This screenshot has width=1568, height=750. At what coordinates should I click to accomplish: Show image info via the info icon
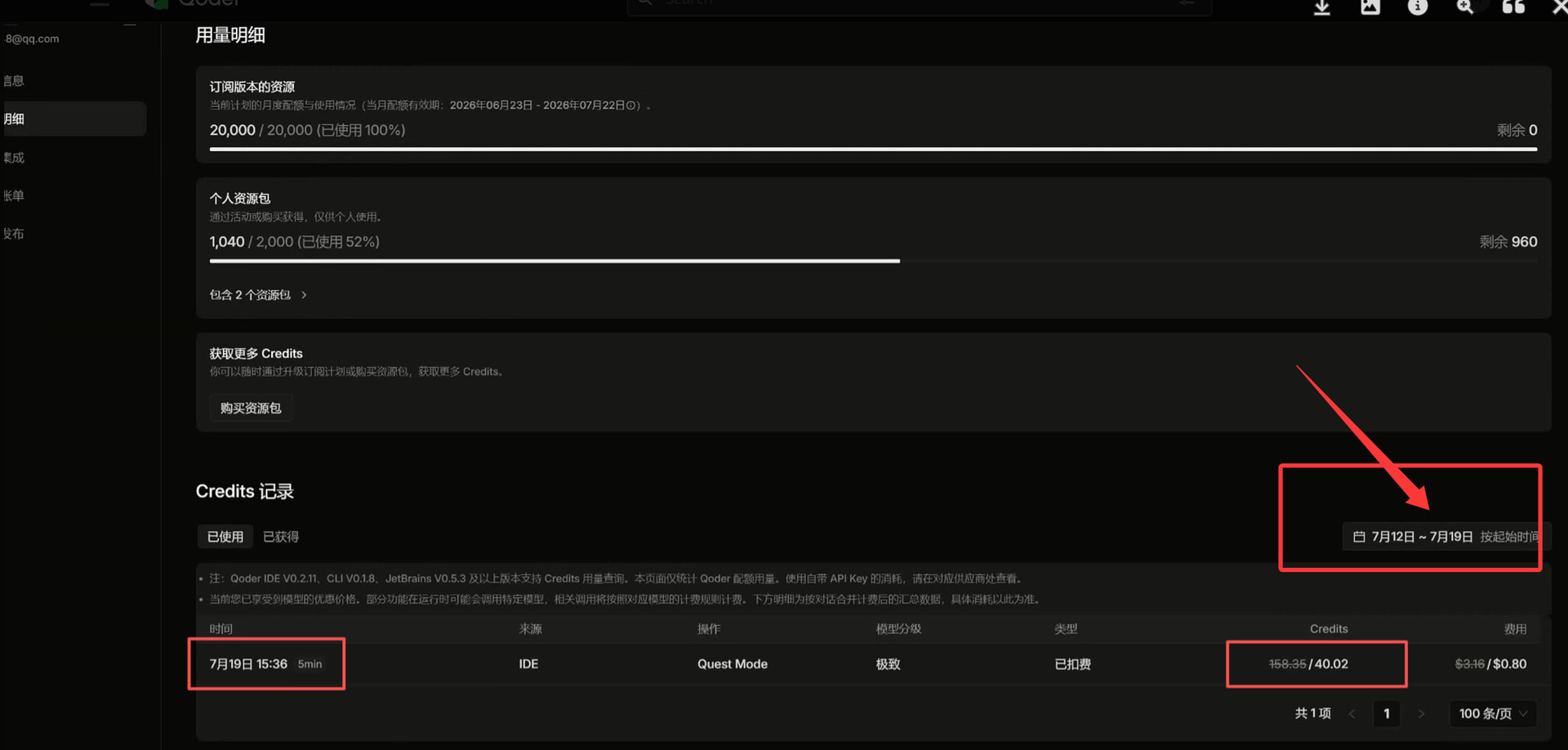(x=1418, y=7)
